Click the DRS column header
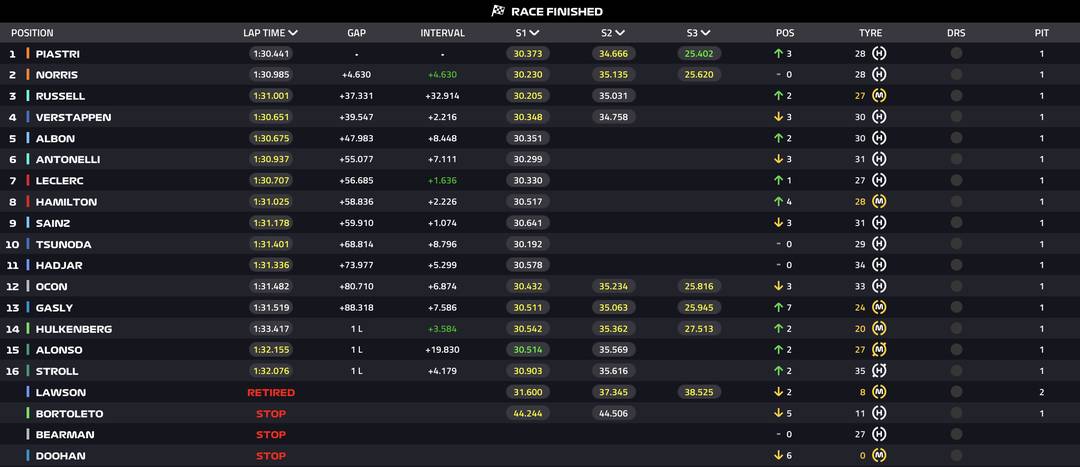Viewport: 1080px width, 467px height. [x=956, y=32]
